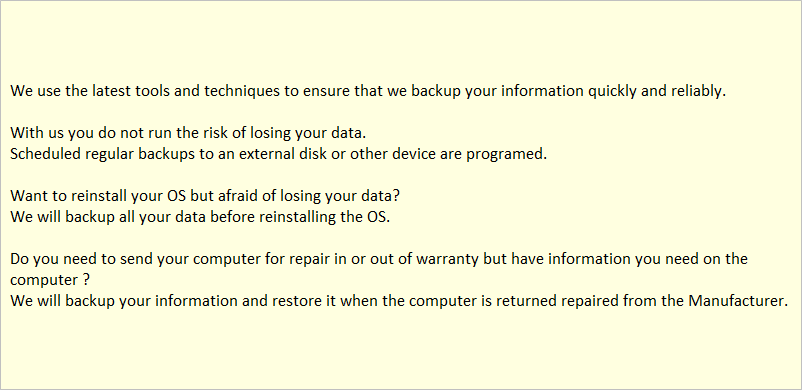Click the text 'computer ?'
802x390 pixels.
pos(51,280)
